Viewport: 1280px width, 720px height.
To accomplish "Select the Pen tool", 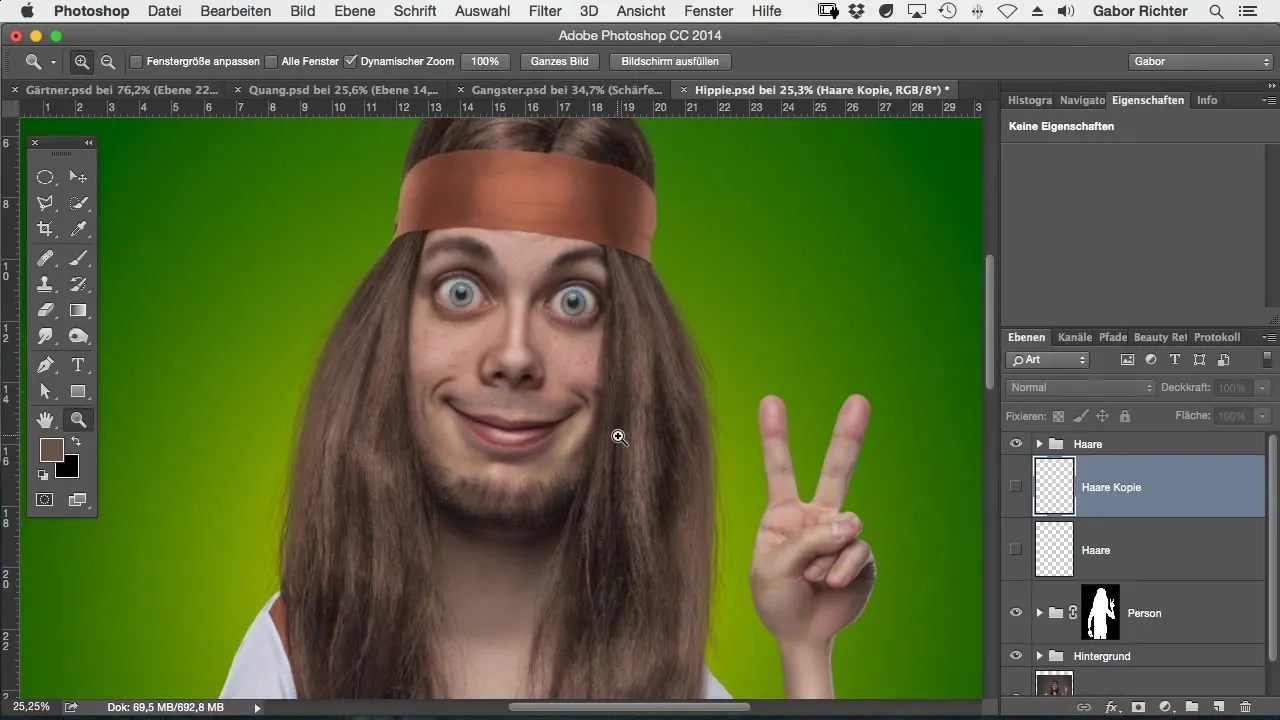I will point(45,365).
